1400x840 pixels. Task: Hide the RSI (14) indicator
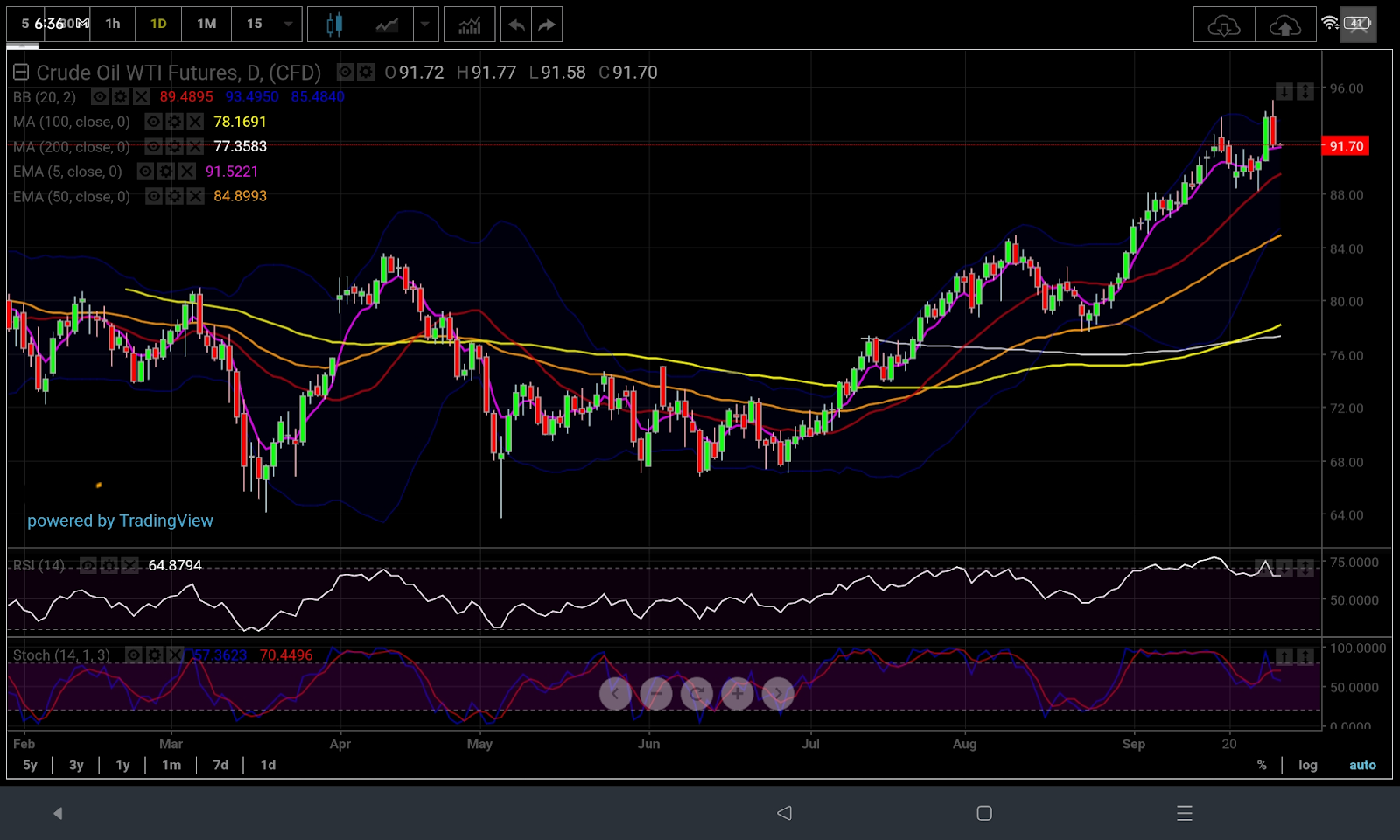87,566
